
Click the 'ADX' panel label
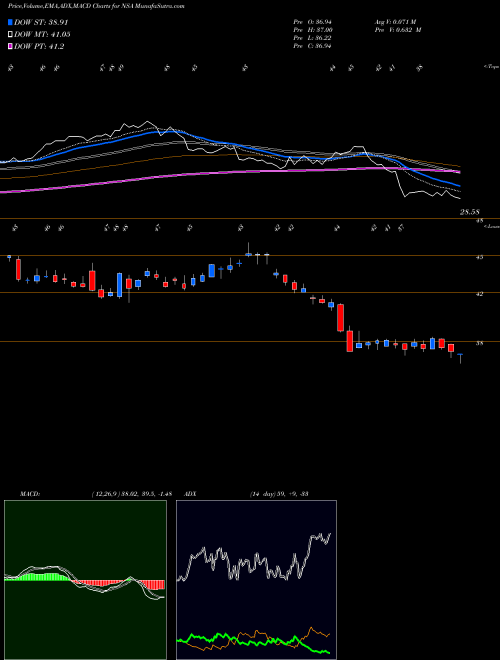click(x=190, y=494)
